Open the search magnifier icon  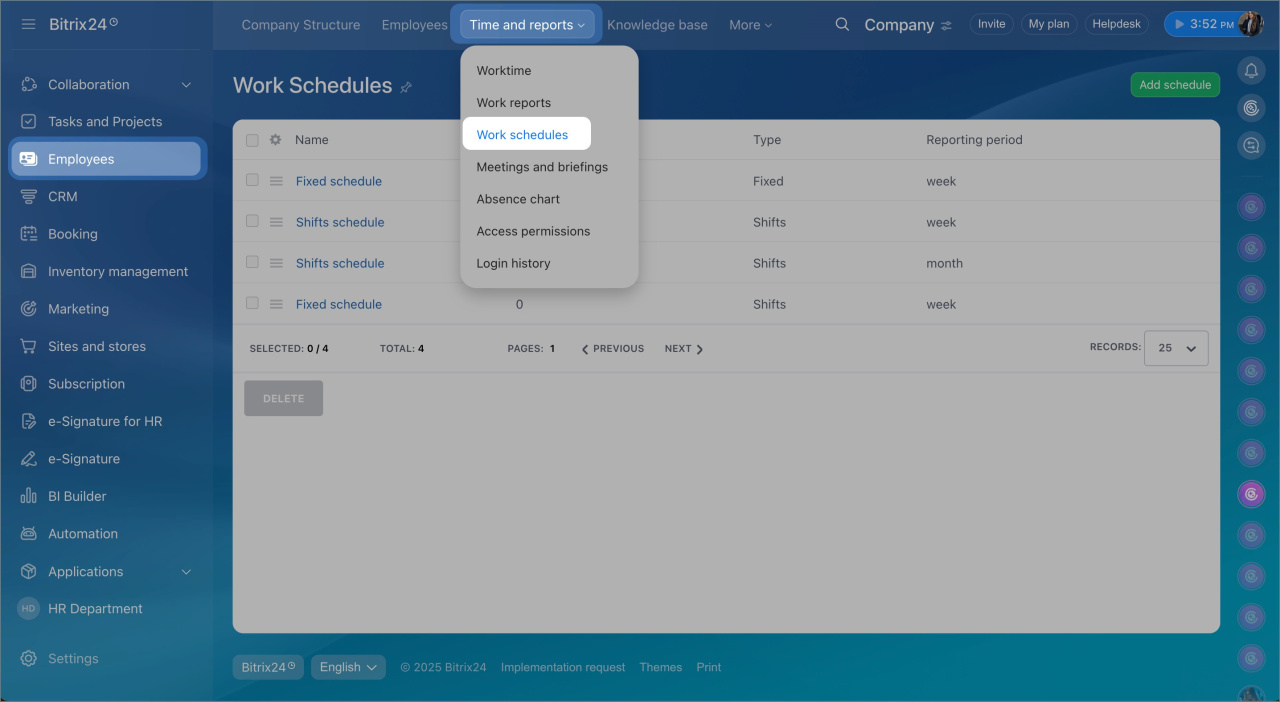(842, 24)
